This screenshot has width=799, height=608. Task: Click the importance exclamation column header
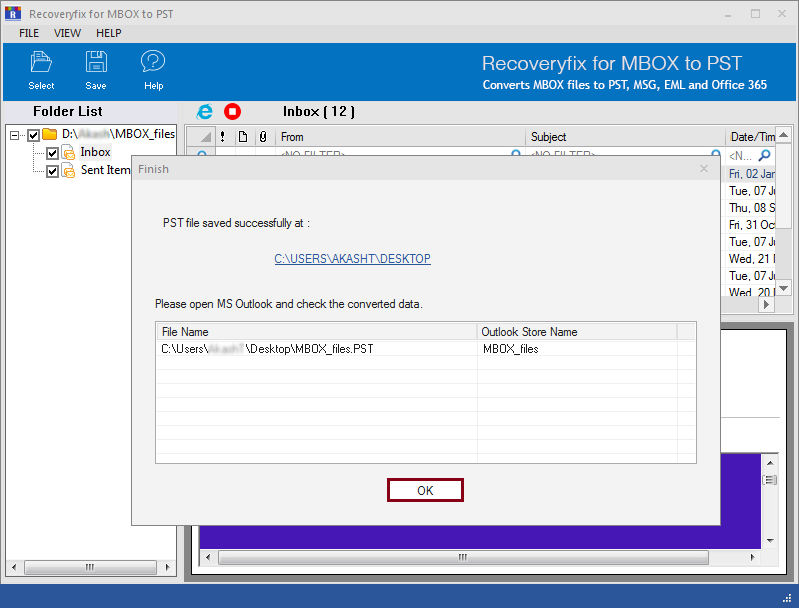[223, 137]
